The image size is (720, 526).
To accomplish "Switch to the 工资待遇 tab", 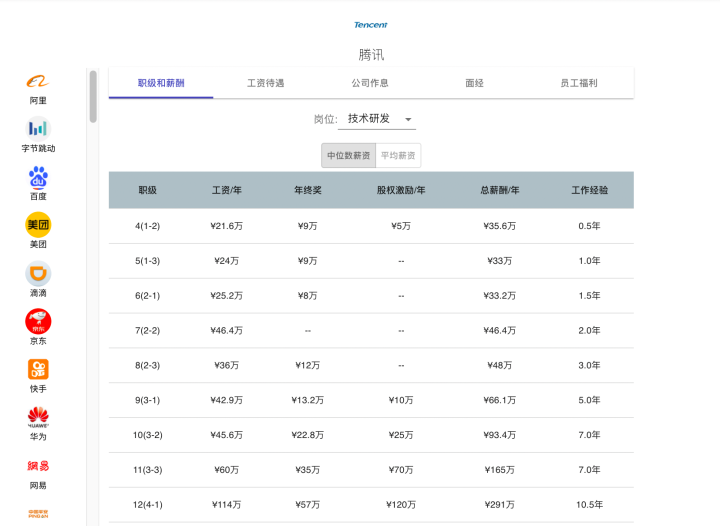I will pyautogui.click(x=265, y=83).
